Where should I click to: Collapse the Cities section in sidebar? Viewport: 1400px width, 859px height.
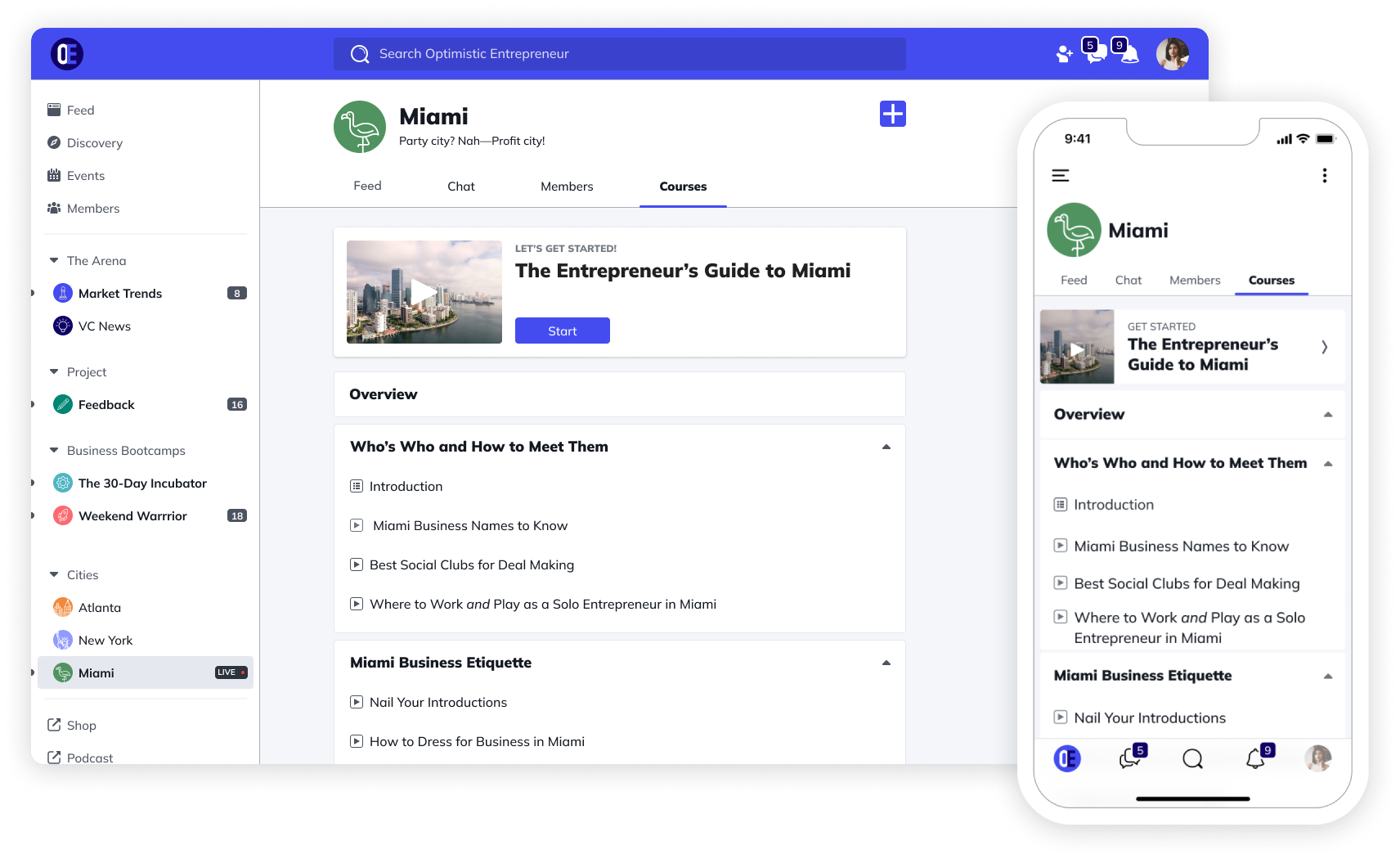click(54, 574)
